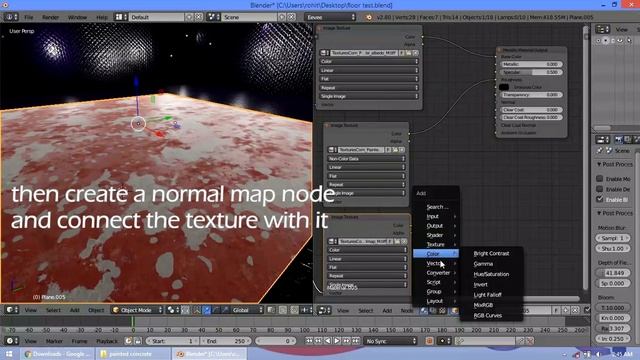Select the scale manipulator icon

[x=225, y=310]
